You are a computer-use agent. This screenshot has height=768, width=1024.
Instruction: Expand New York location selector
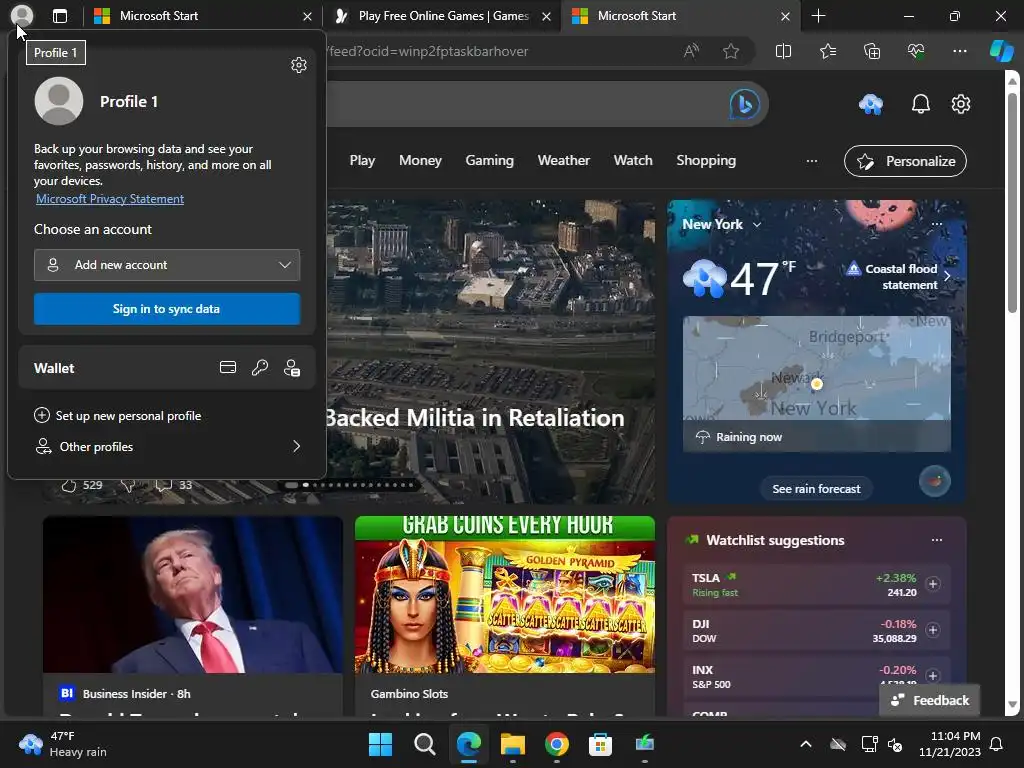pos(722,225)
